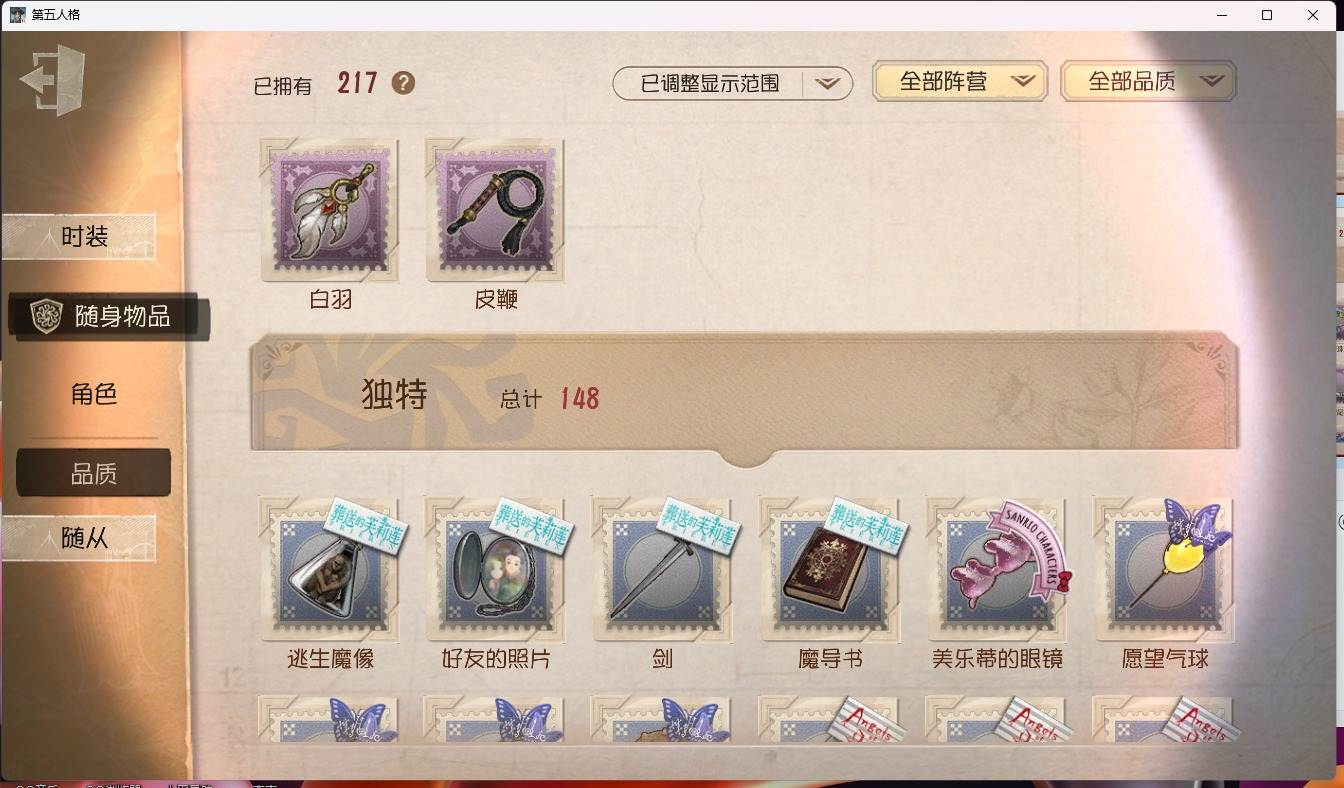This screenshot has height=788, width=1344.
Task: Pick the 魔导书 book accessory
Action: [x=829, y=569]
